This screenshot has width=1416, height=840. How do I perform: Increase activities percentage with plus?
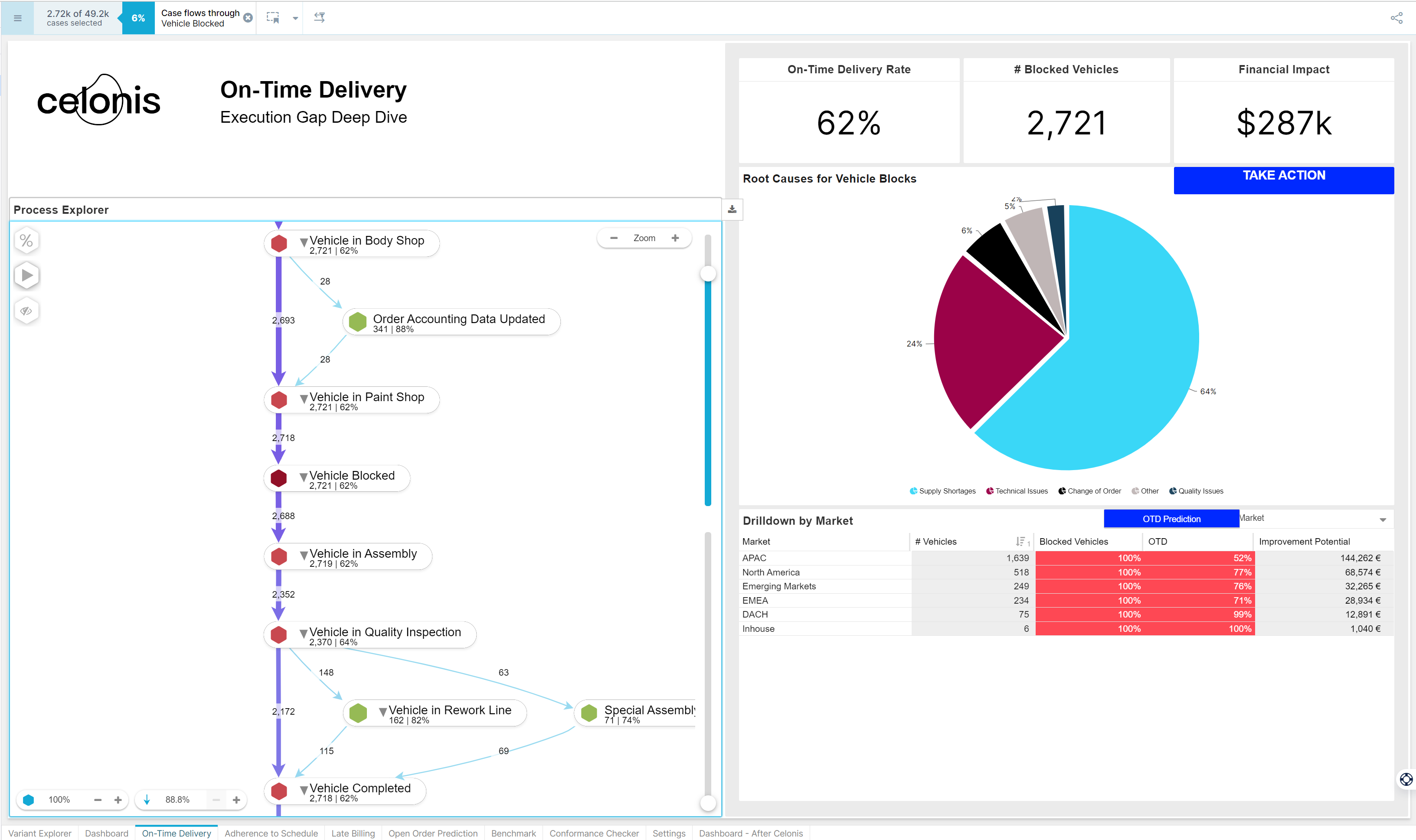(x=118, y=800)
